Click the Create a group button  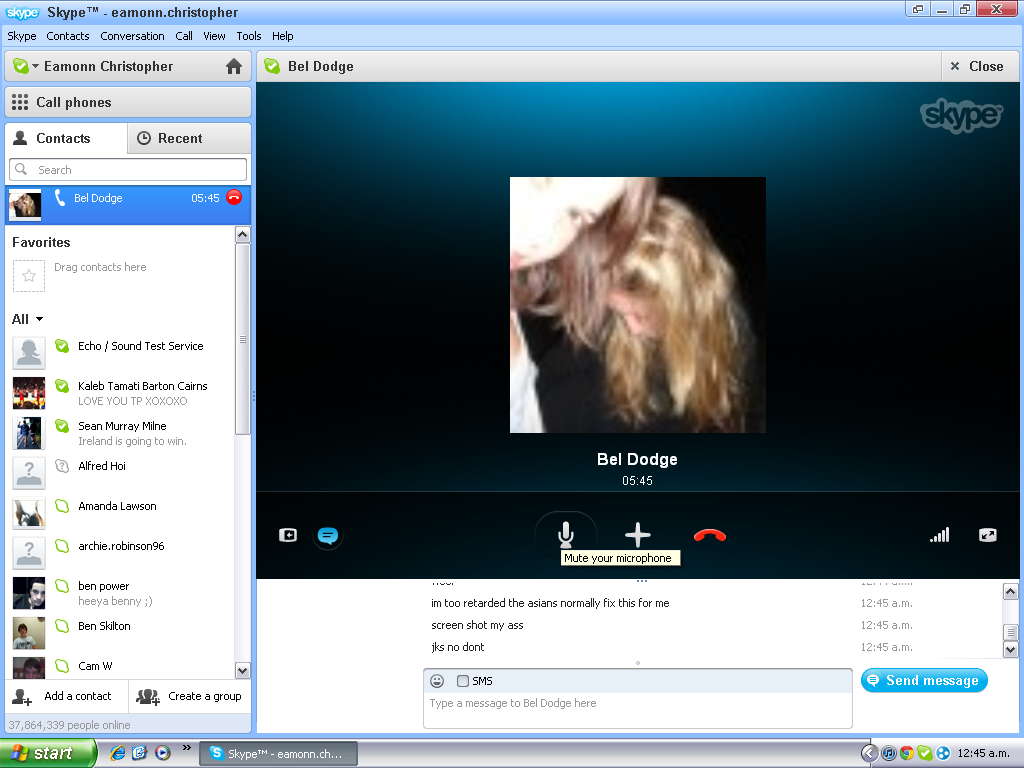[189, 696]
